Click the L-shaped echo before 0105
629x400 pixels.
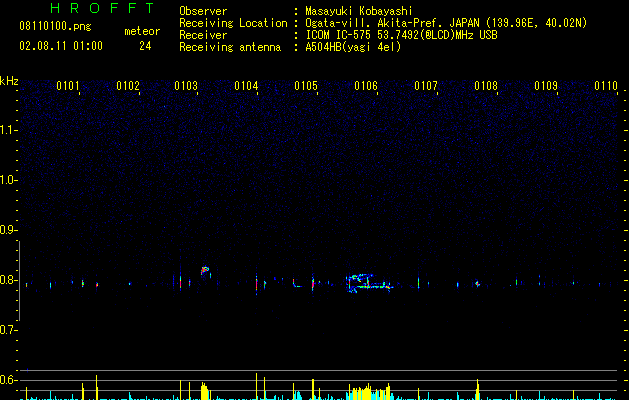296,283
